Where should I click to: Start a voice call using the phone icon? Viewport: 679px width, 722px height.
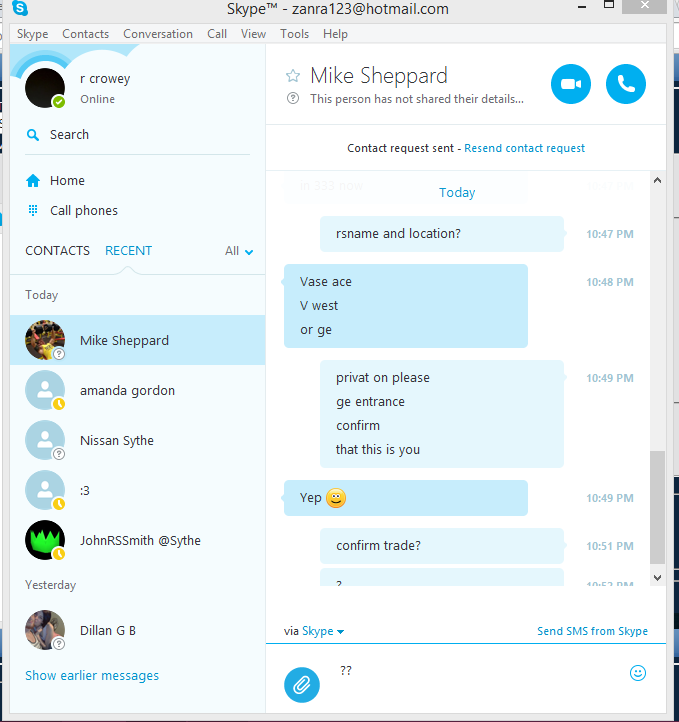(626, 84)
